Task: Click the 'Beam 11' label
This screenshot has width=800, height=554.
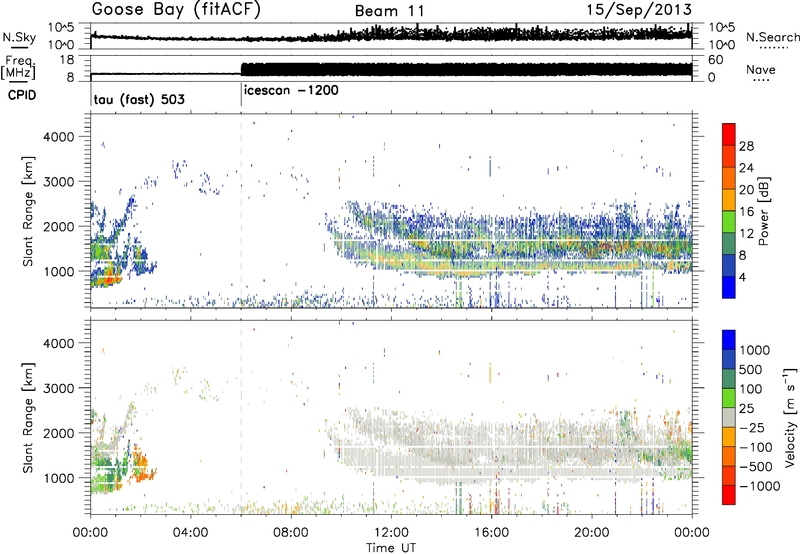Action: (389, 11)
